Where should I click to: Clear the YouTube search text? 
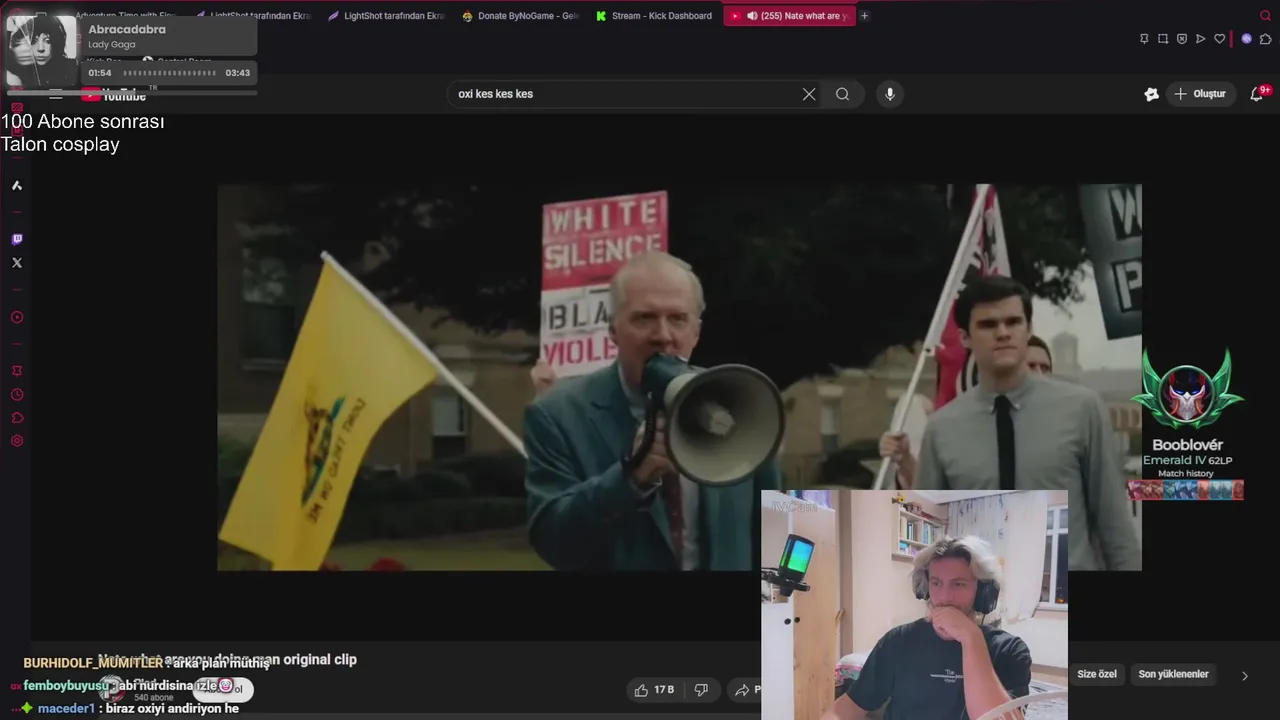click(x=809, y=94)
